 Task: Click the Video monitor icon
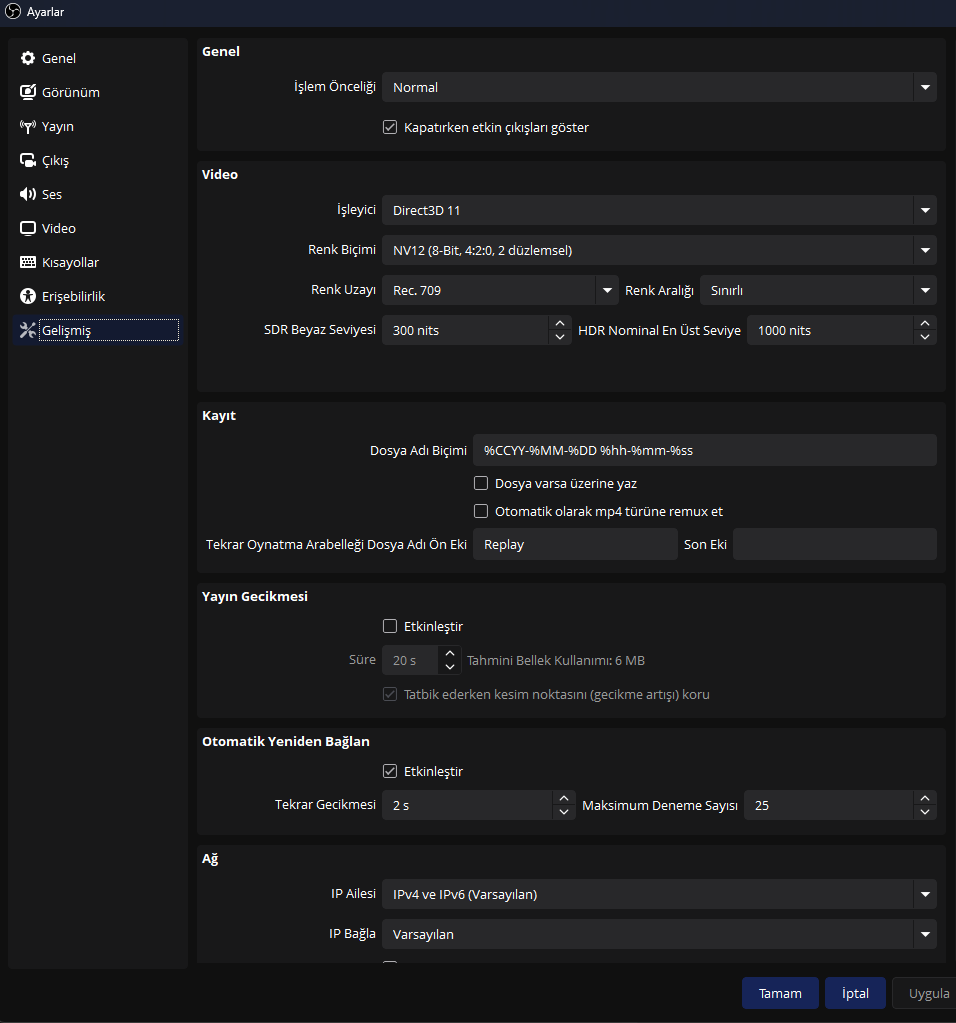click(x=28, y=229)
